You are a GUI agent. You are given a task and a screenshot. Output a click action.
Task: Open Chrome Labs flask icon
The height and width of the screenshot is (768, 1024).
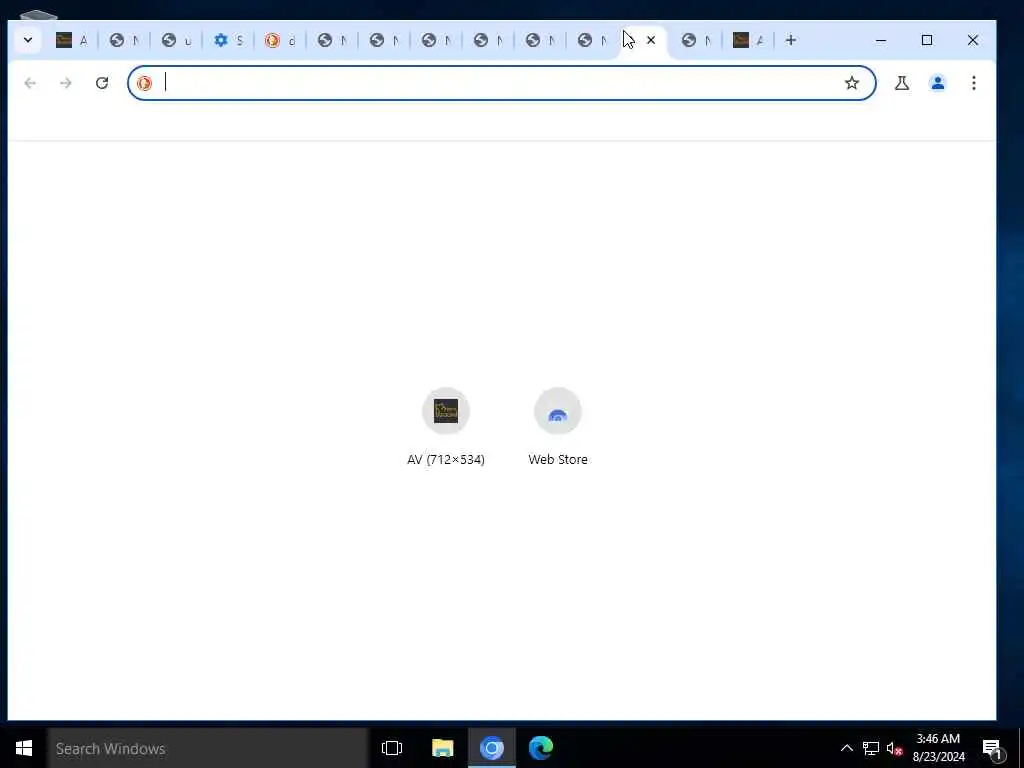(x=902, y=83)
